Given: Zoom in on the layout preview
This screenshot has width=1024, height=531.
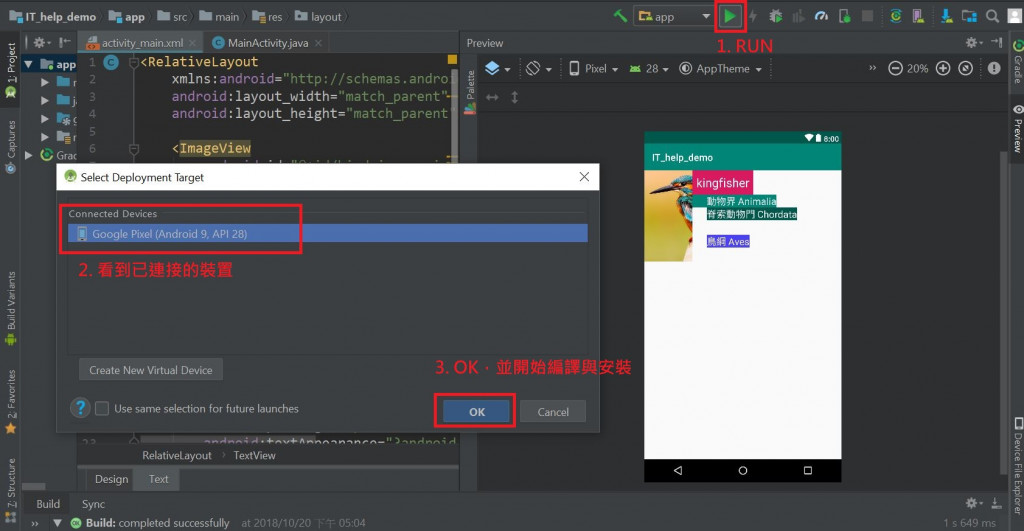Looking at the screenshot, I should [942, 69].
